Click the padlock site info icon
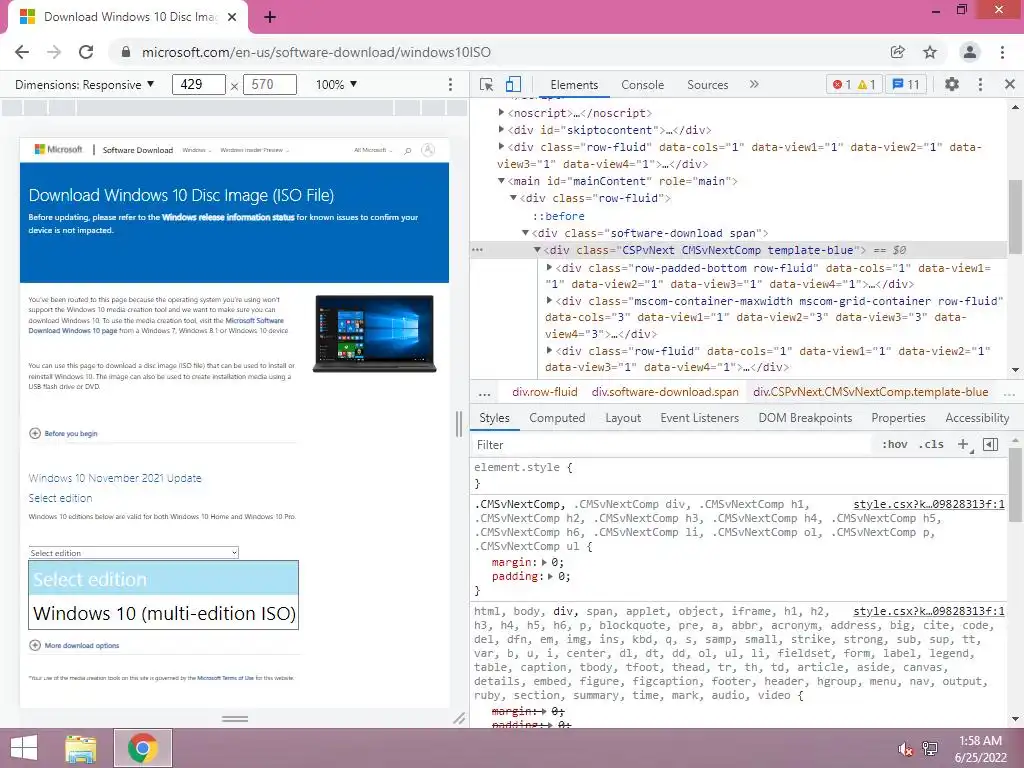 pyautogui.click(x=126, y=52)
